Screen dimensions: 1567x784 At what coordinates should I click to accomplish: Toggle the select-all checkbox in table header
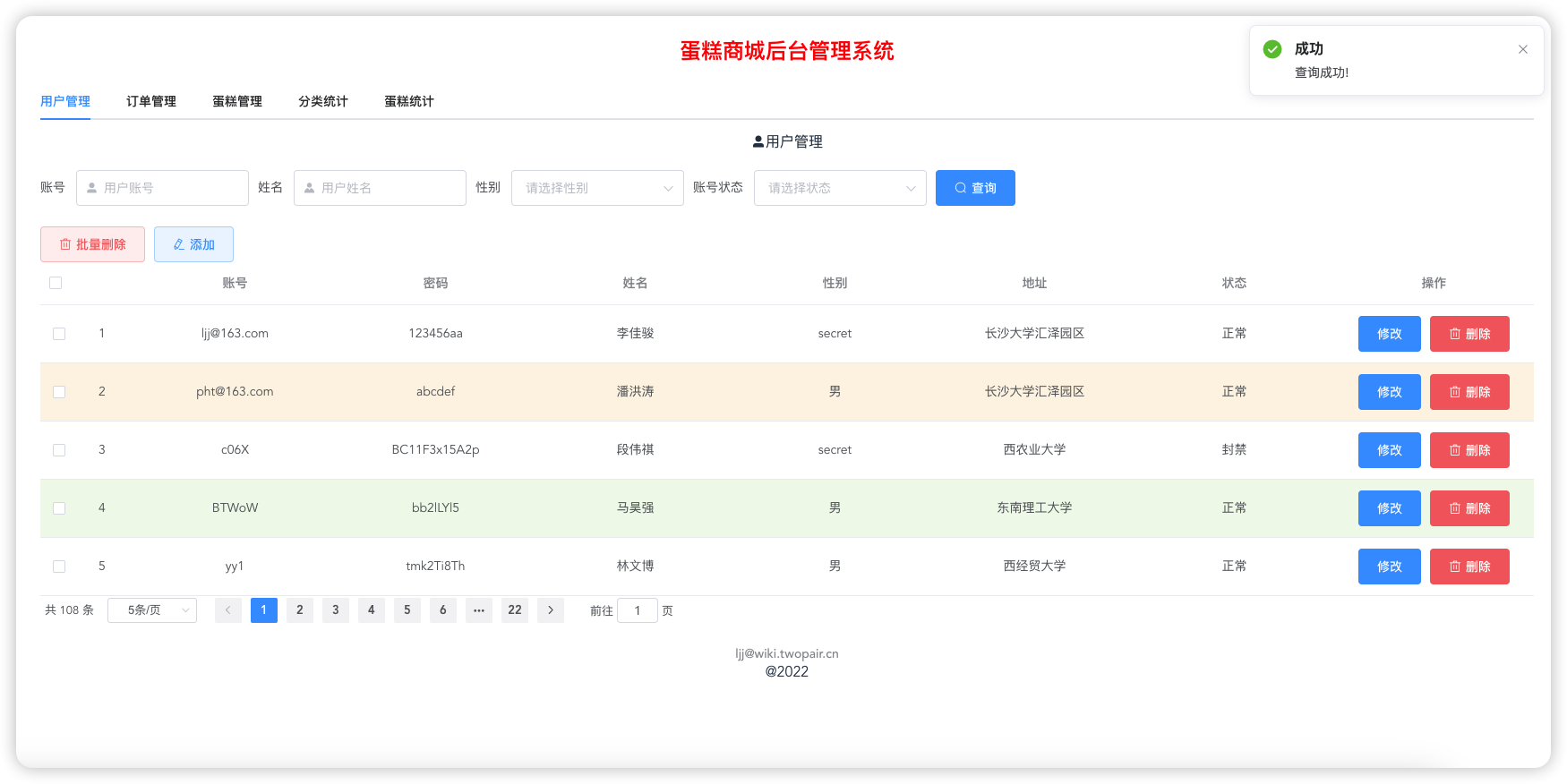[x=56, y=283]
